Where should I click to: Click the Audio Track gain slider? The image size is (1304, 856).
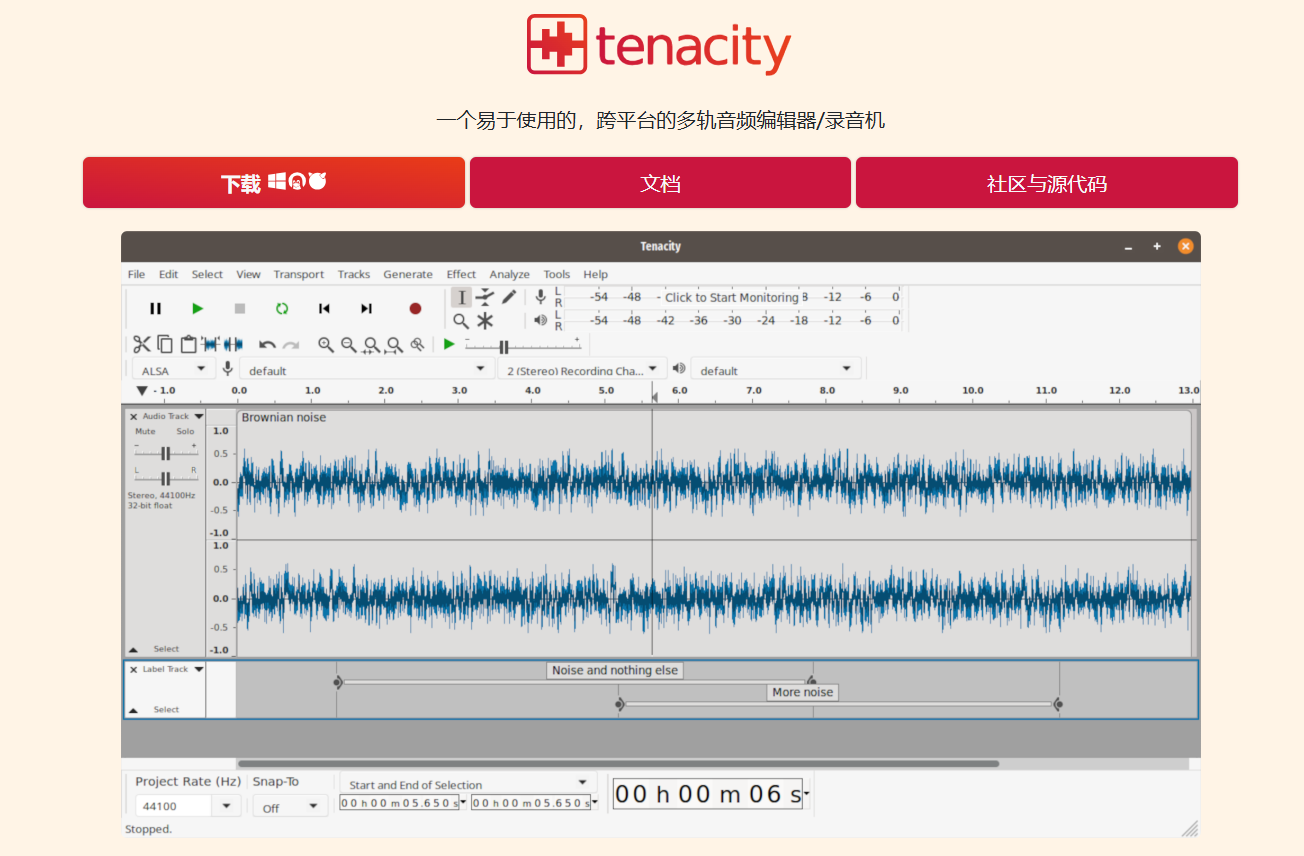coord(165,453)
